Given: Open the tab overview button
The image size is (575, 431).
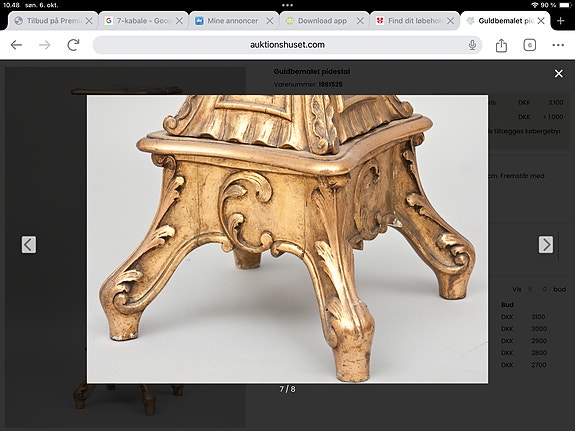Looking at the screenshot, I should pyautogui.click(x=530, y=45).
